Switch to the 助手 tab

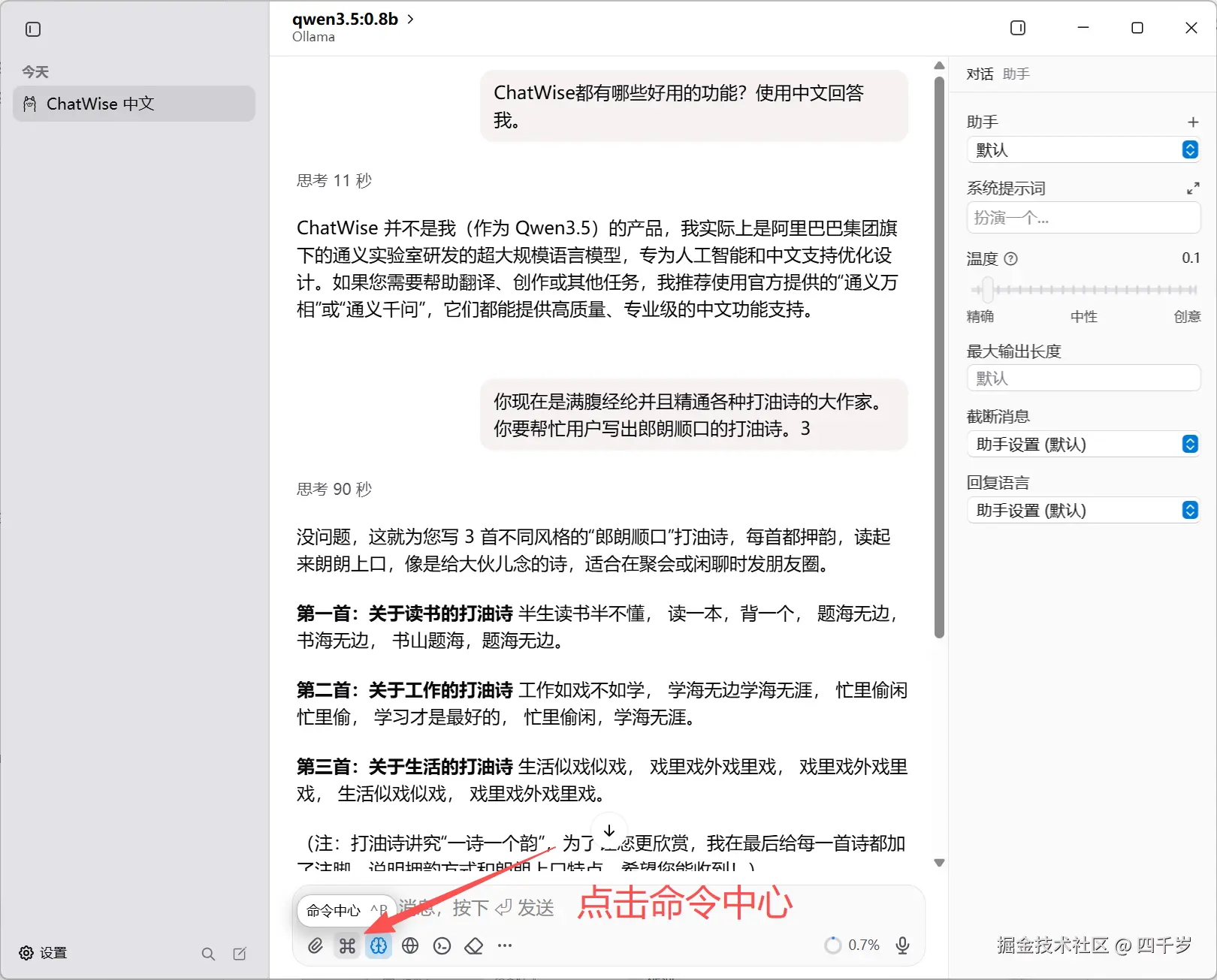(1016, 74)
